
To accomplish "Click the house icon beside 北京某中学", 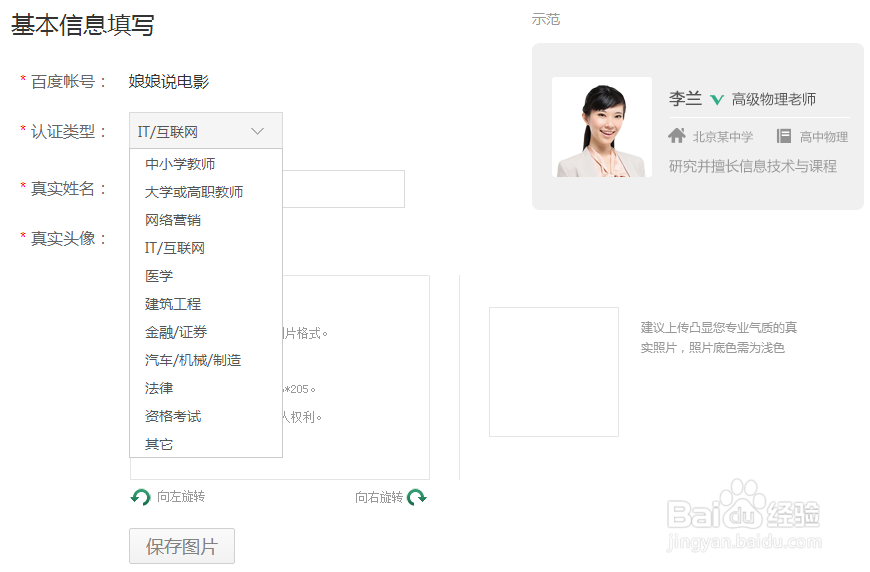I will coord(677,135).
